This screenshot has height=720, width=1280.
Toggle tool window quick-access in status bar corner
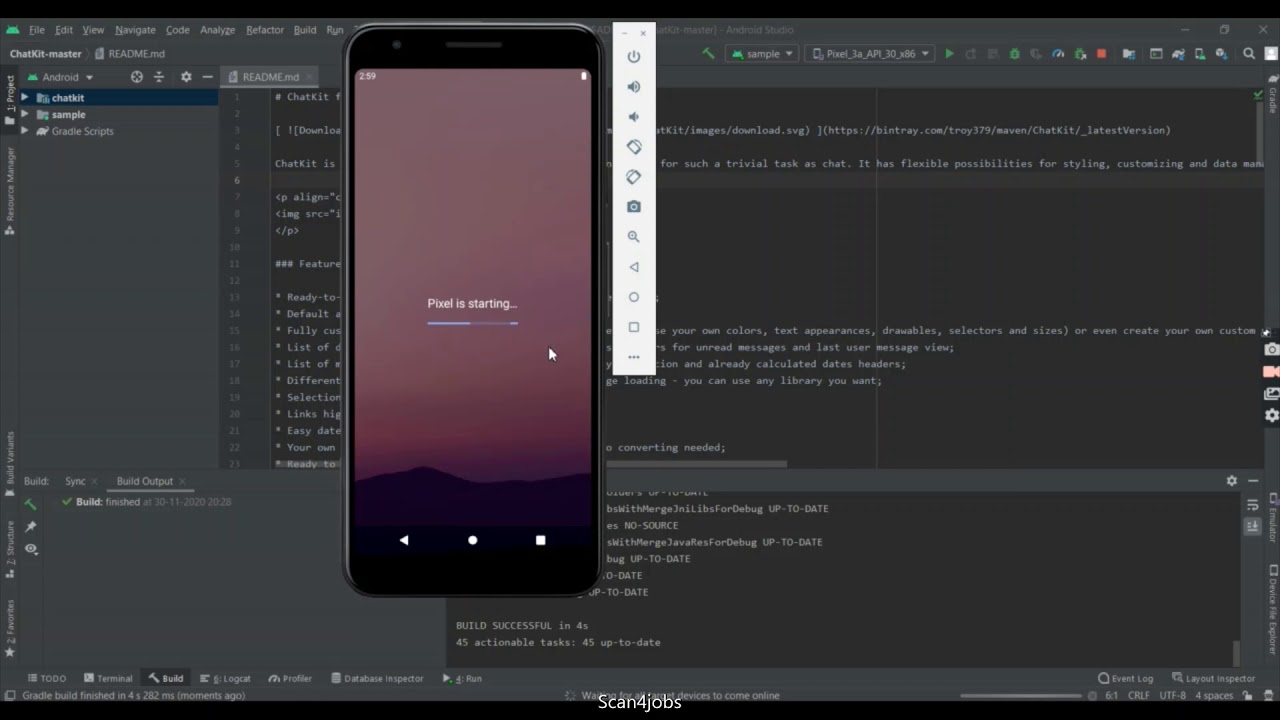(x=10, y=696)
